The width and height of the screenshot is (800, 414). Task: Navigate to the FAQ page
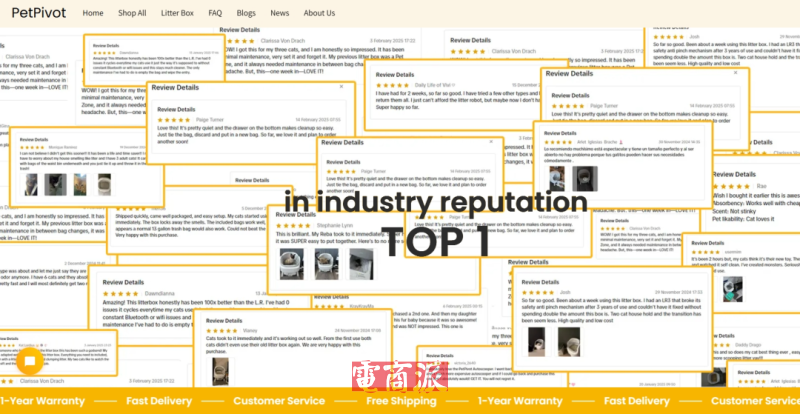pos(215,13)
